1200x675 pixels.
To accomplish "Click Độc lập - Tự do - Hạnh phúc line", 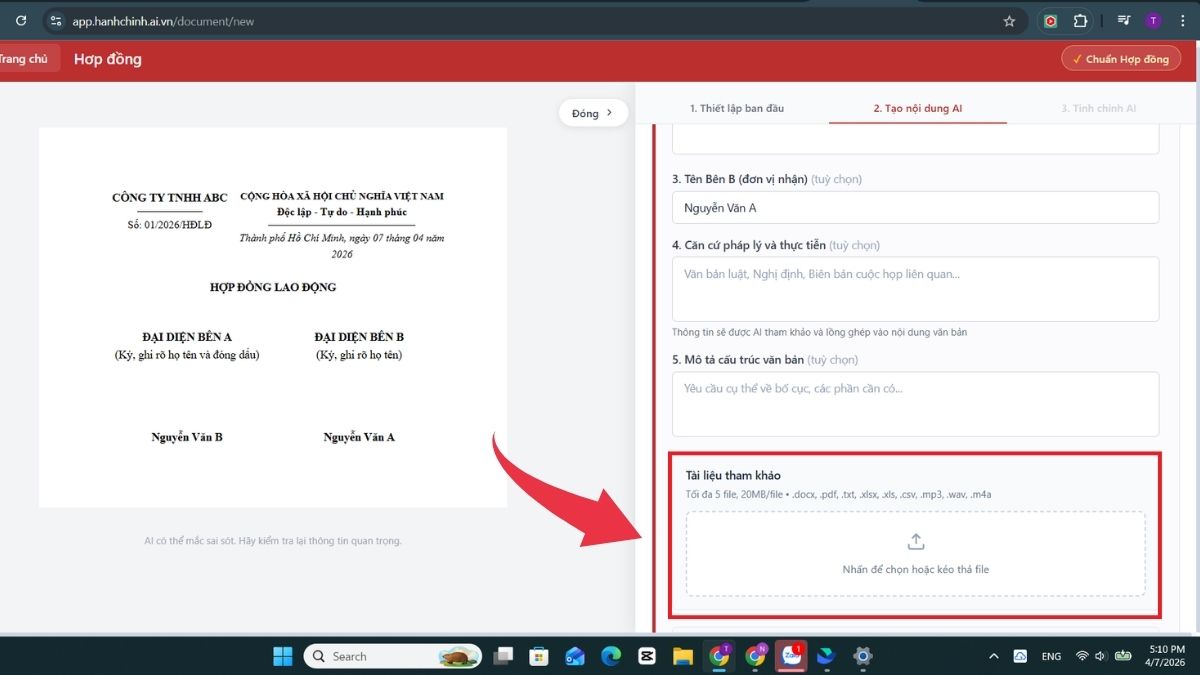I will coord(342,212).
